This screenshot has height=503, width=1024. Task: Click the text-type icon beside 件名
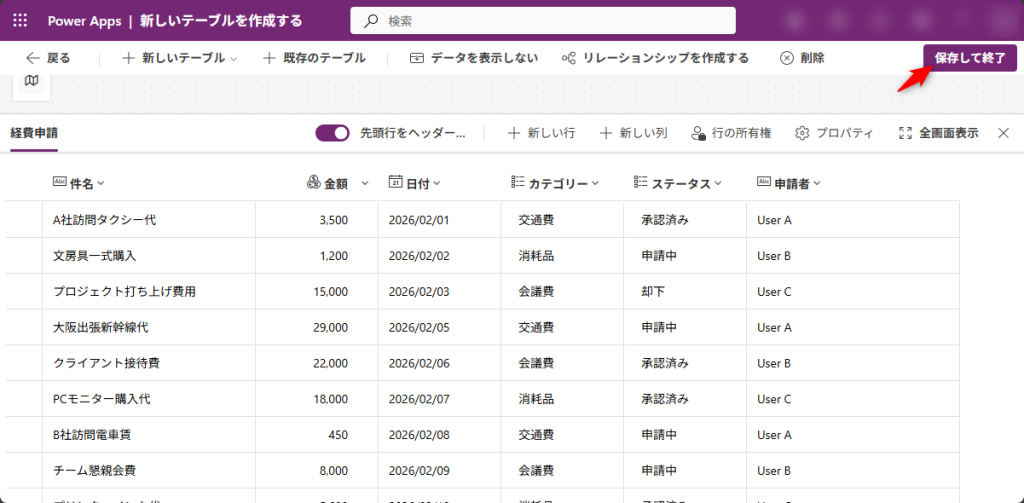tap(59, 182)
